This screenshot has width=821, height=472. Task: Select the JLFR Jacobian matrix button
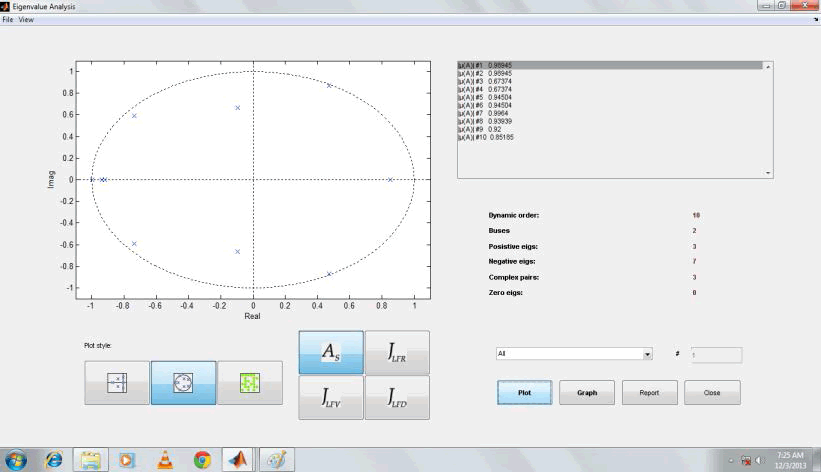pos(397,352)
